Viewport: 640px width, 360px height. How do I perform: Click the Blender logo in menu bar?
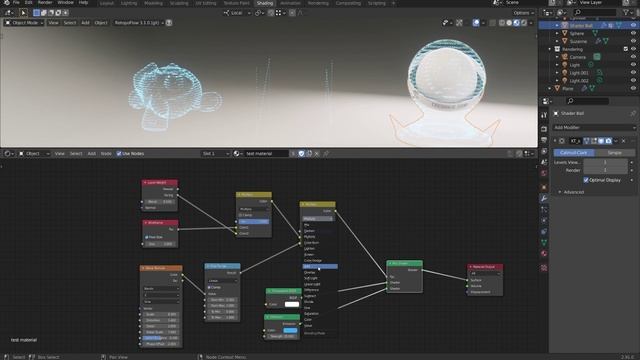(x=7, y=2)
